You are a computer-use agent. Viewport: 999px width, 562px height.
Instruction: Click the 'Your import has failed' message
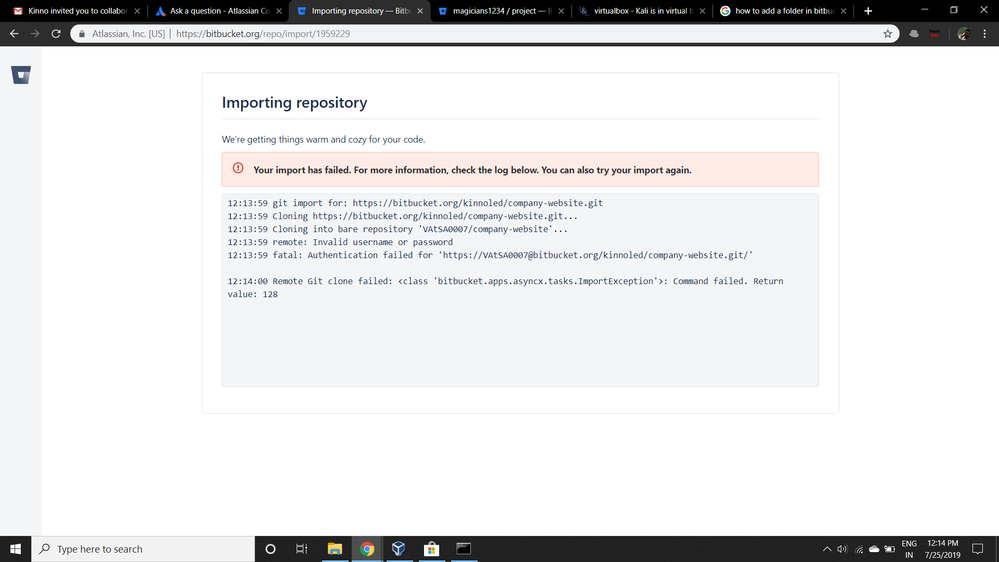472,170
